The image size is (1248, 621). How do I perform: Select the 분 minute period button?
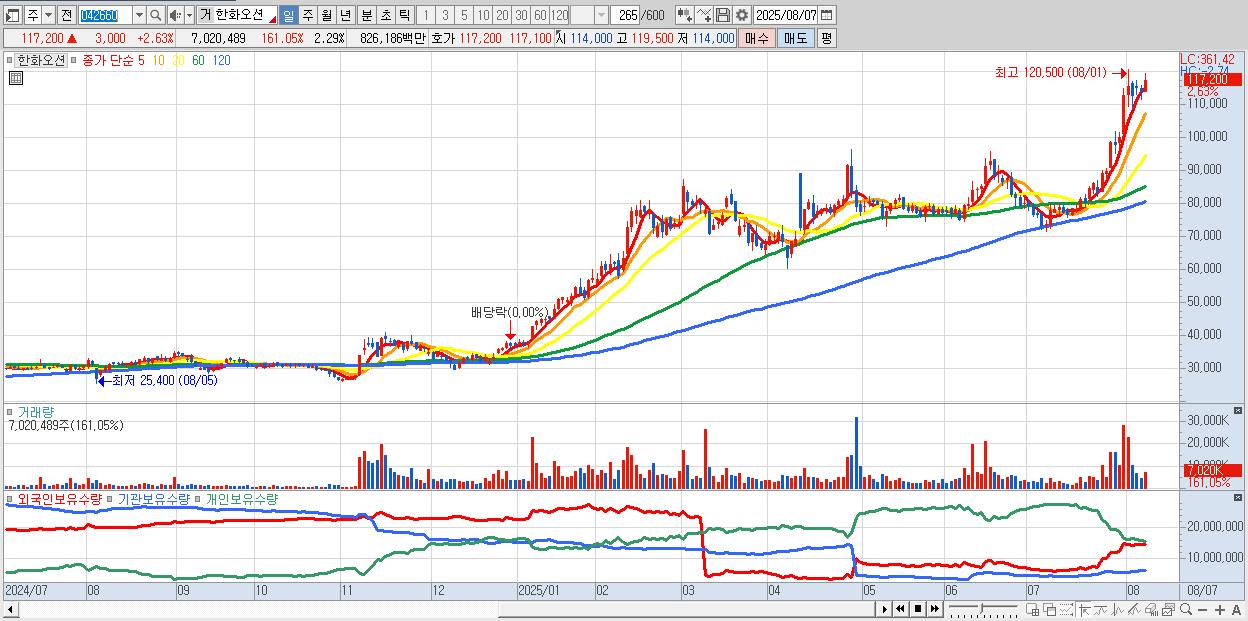366,15
